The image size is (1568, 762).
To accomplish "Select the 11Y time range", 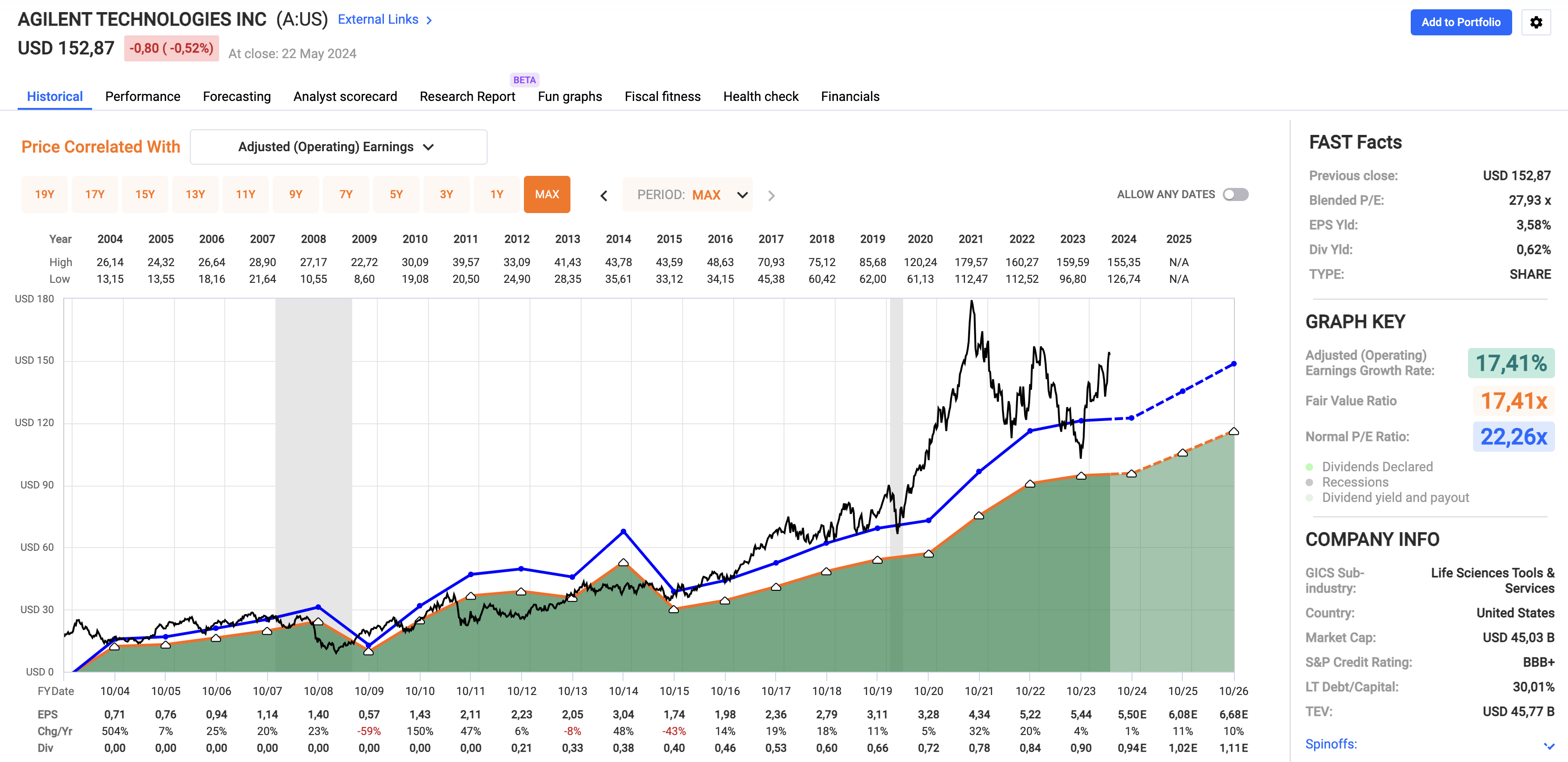I will point(245,194).
